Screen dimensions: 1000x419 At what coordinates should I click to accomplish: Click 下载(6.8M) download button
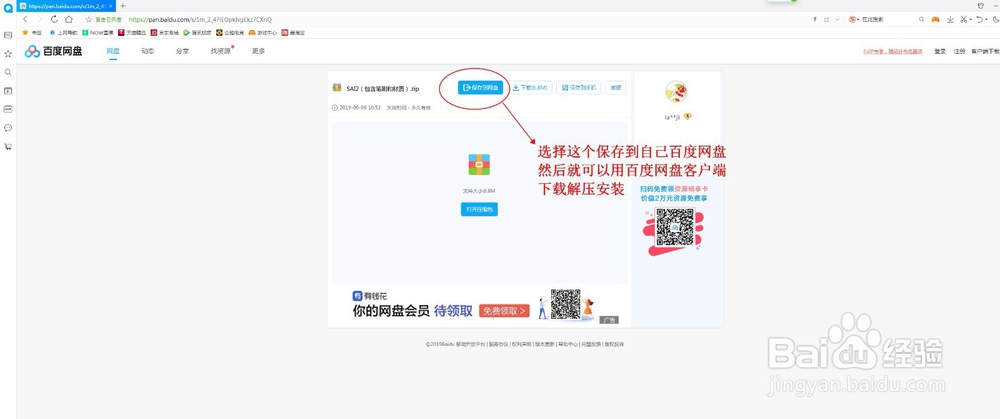click(531, 87)
